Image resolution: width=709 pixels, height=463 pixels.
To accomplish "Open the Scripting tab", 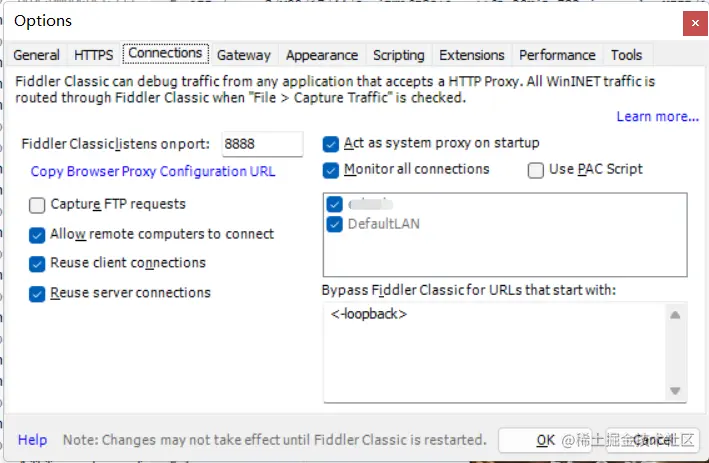I will [x=399, y=55].
